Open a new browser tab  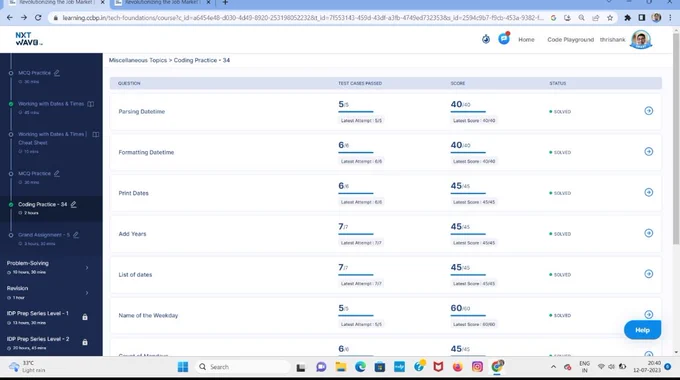pyautogui.click(x=225, y=3)
